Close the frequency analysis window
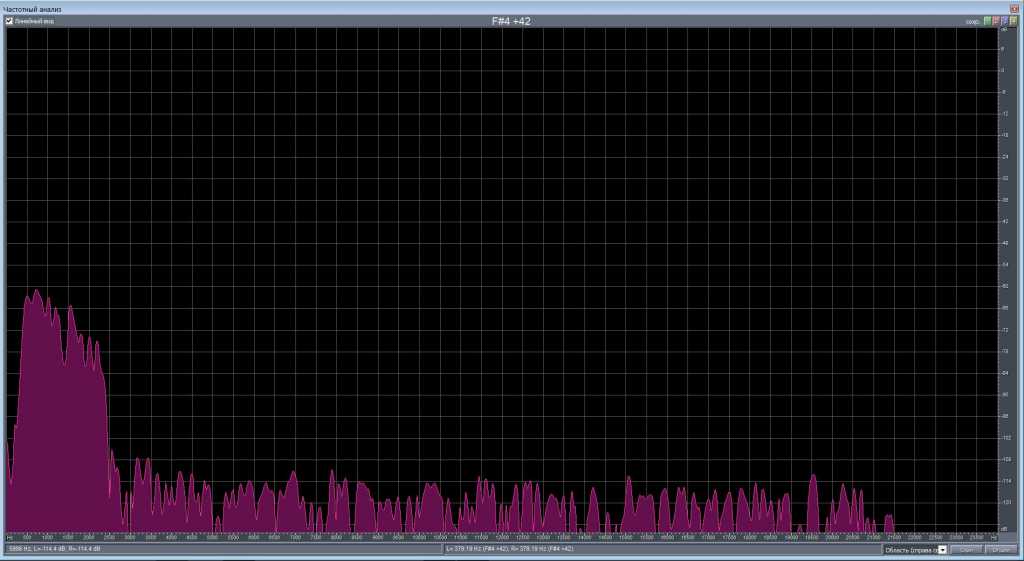Screen dimensions: 1024x561 [1014, 8]
